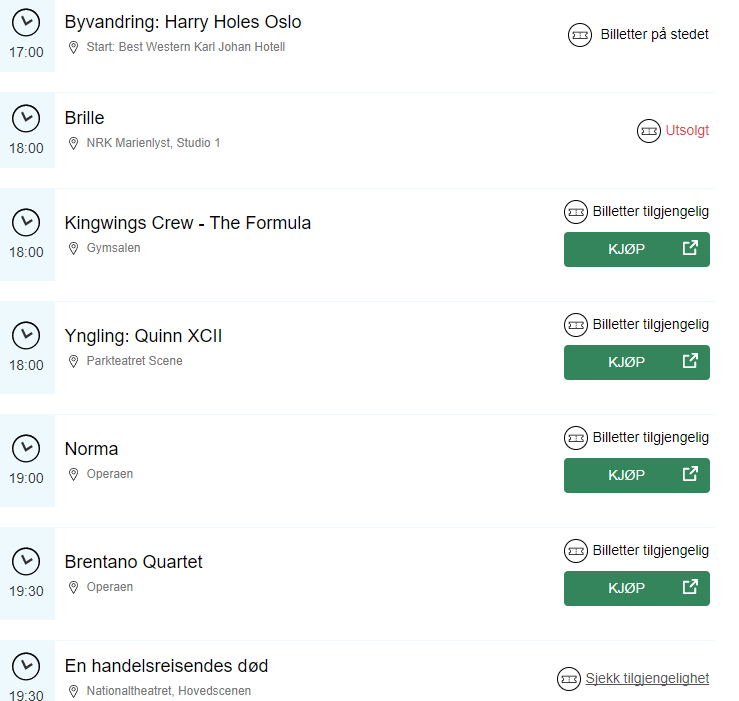This screenshot has width=739, height=701.
Task: Click the location pin next to Gymsalen
Action: coord(74,248)
